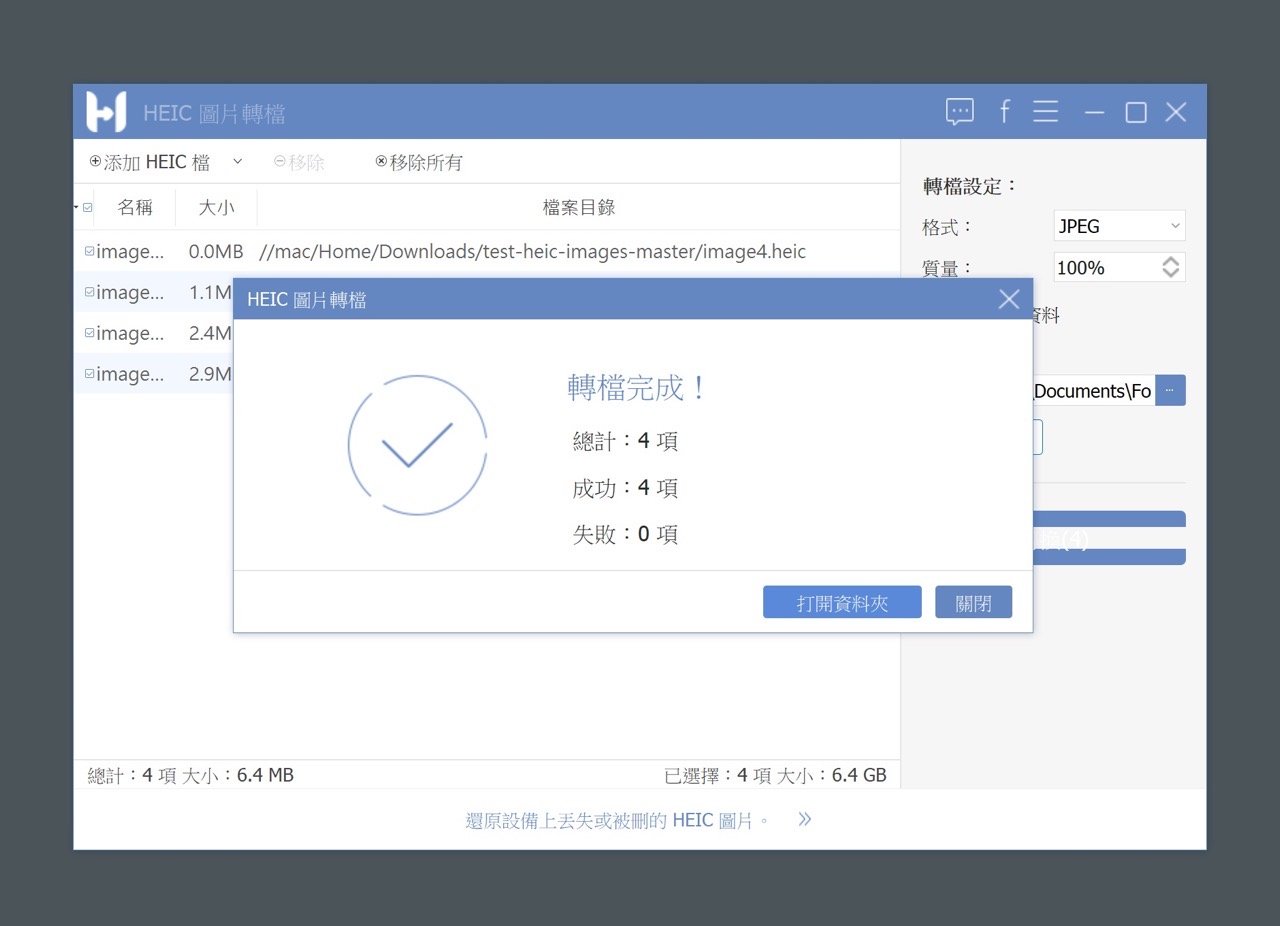Click the Remove (移除) toolbar item

[299, 162]
